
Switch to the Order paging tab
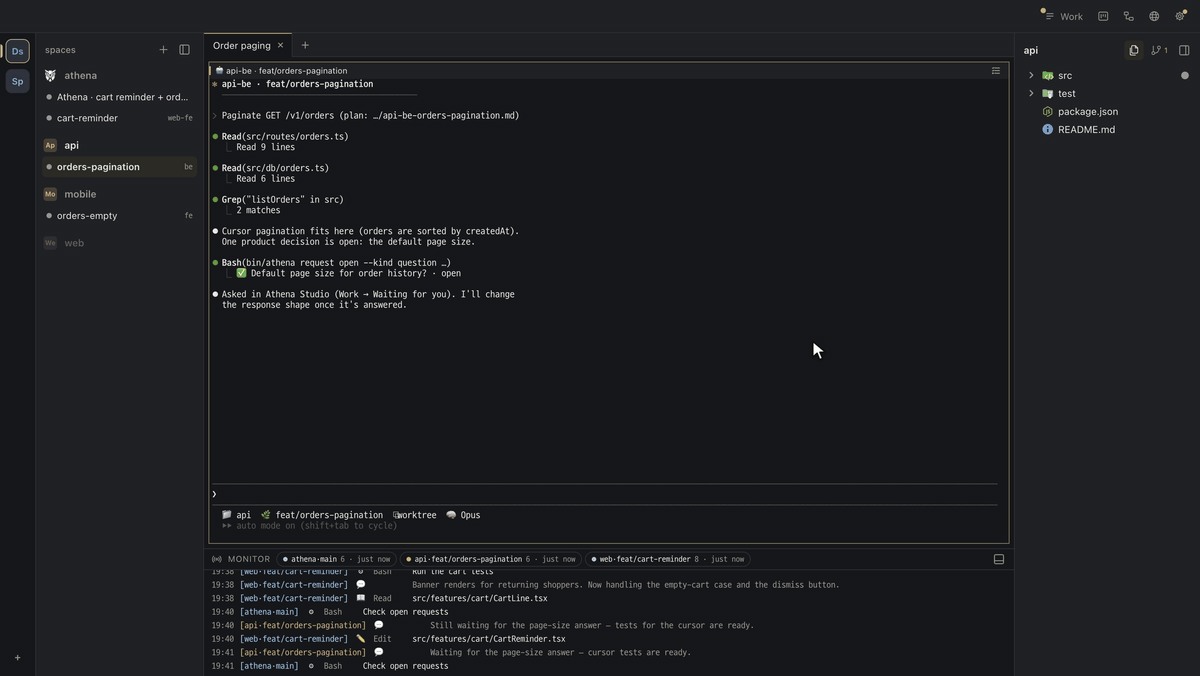click(x=241, y=45)
